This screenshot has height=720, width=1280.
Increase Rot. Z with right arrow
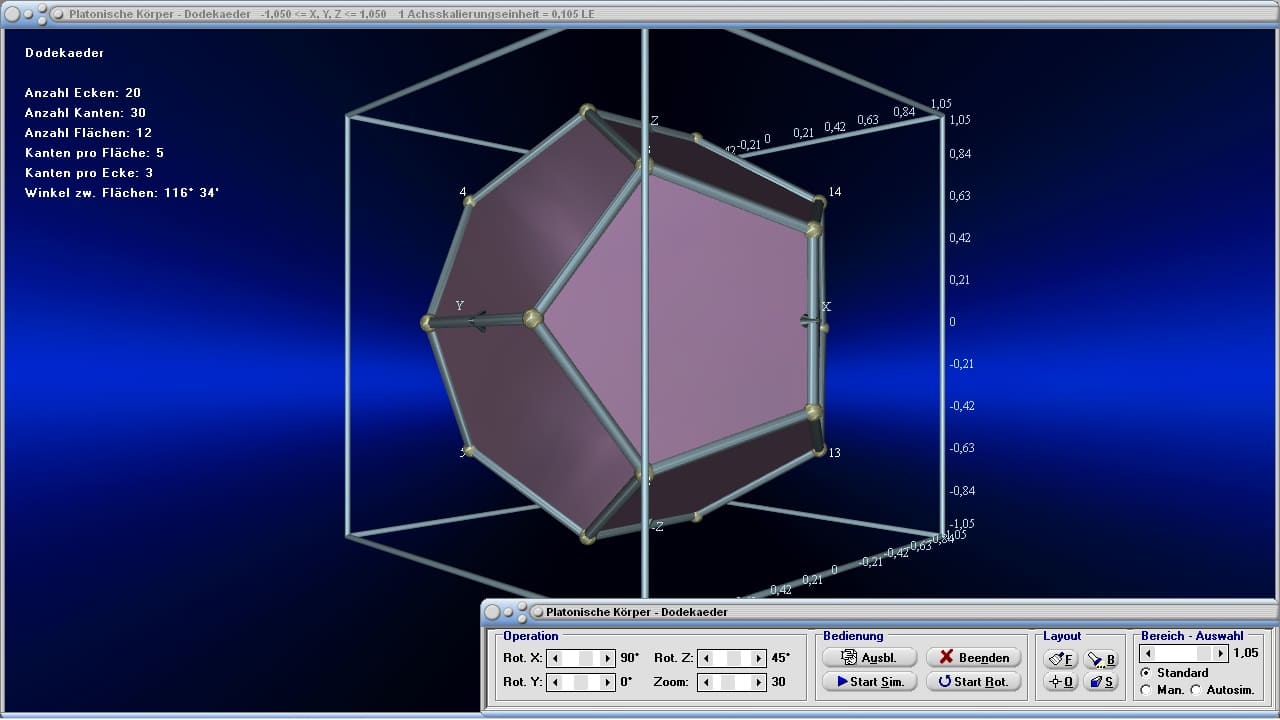758,658
